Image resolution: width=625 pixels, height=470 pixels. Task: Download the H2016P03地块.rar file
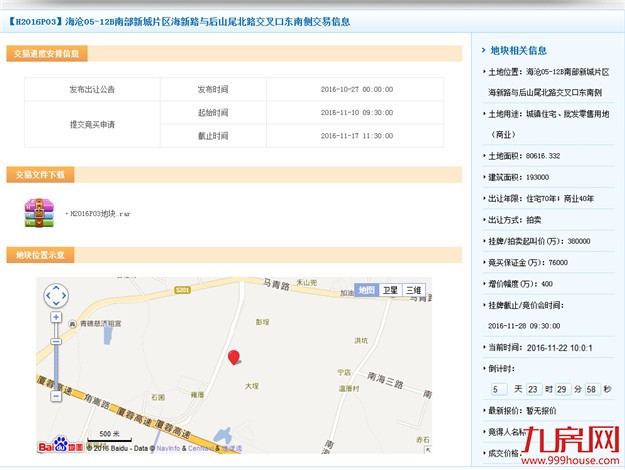100,214
